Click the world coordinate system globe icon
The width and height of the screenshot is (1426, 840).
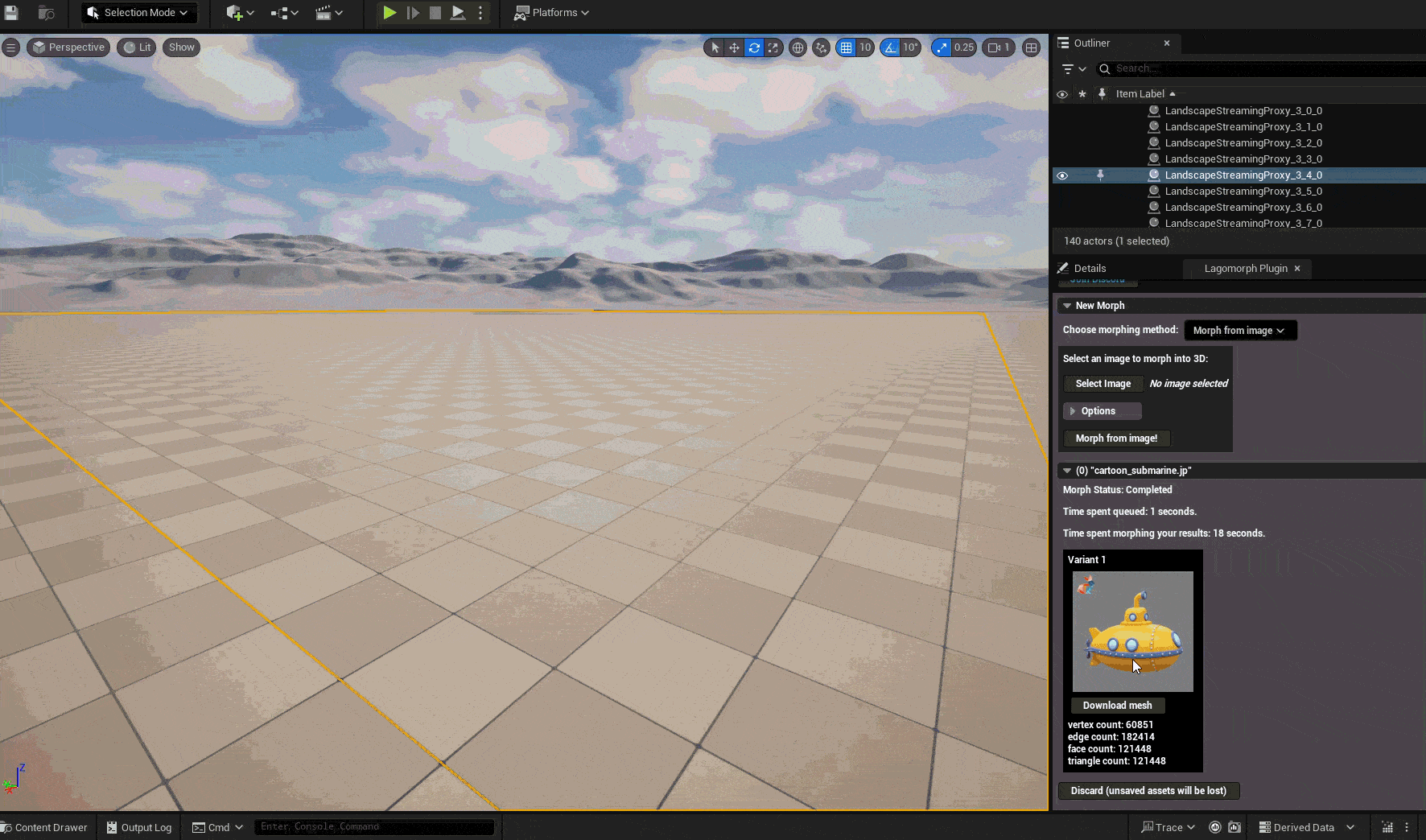pyautogui.click(x=797, y=47)
